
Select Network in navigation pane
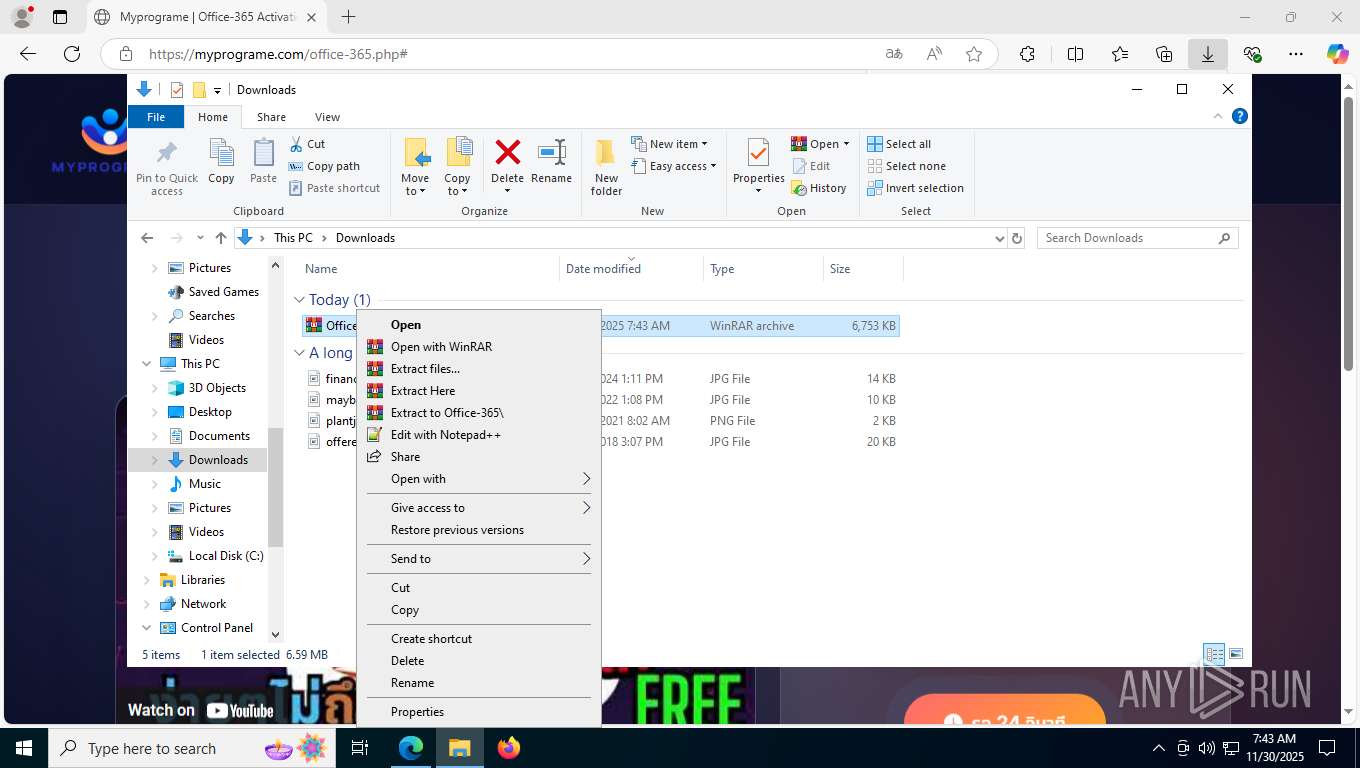pyautogui.click(x=203, y=604)
